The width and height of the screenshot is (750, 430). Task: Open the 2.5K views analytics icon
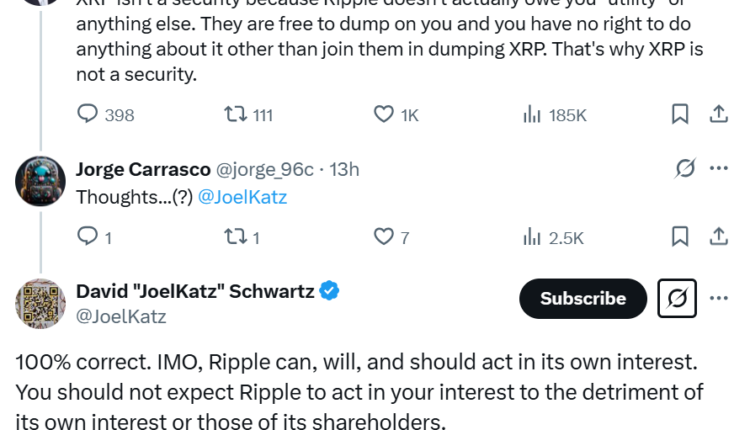pyautogui.click(x=532, y=237)
